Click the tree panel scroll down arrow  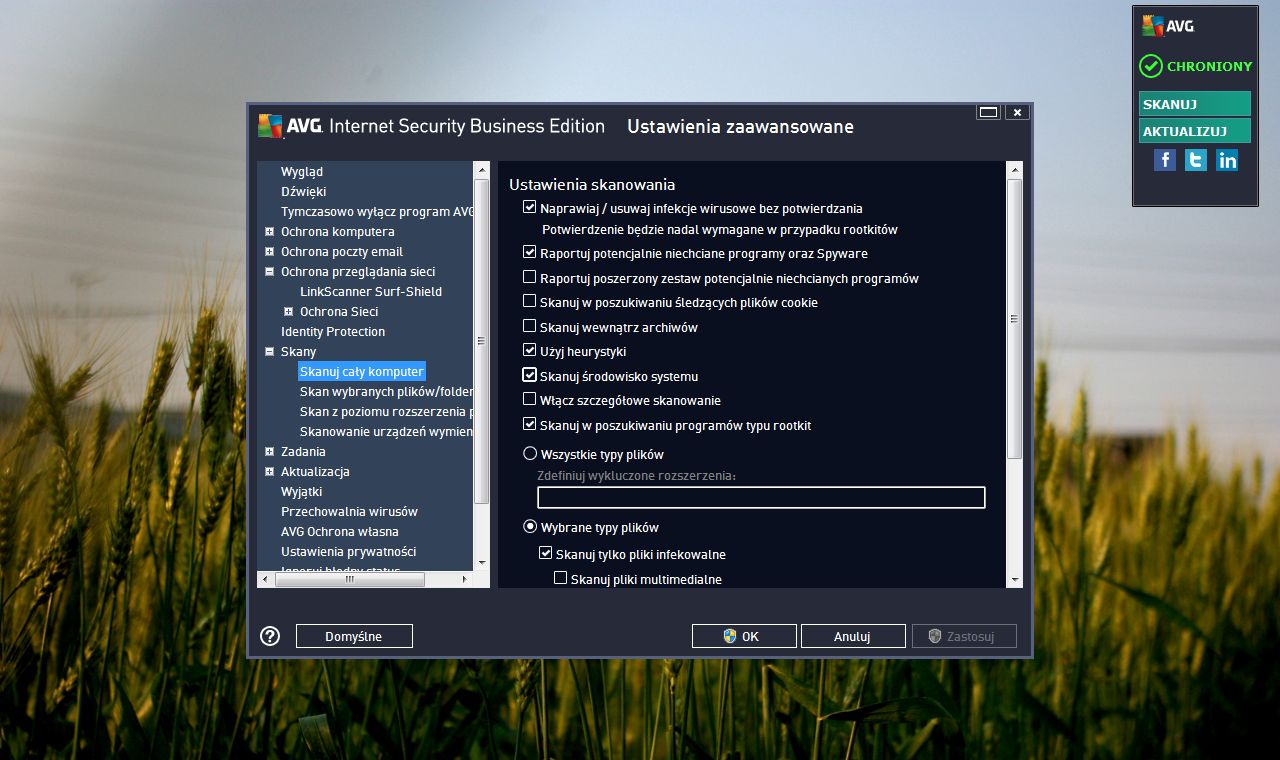pos(482,563)
